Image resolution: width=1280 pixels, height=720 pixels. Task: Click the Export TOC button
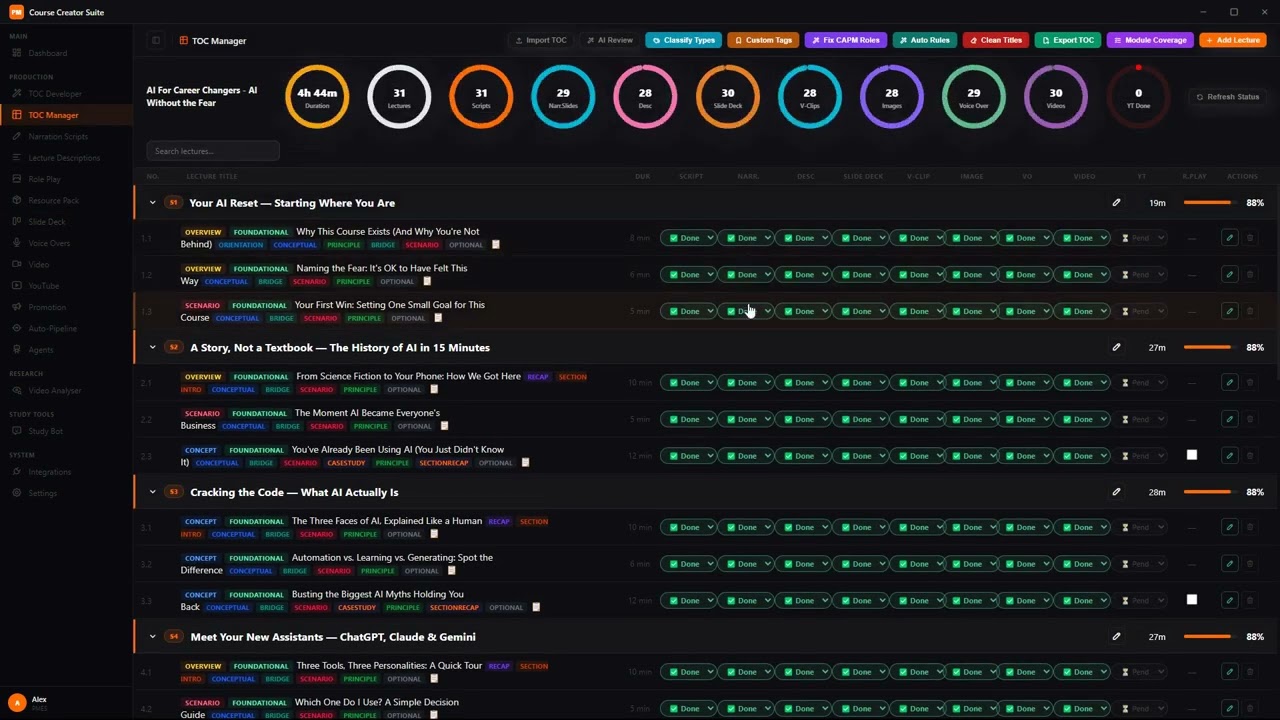point(1068,40)
